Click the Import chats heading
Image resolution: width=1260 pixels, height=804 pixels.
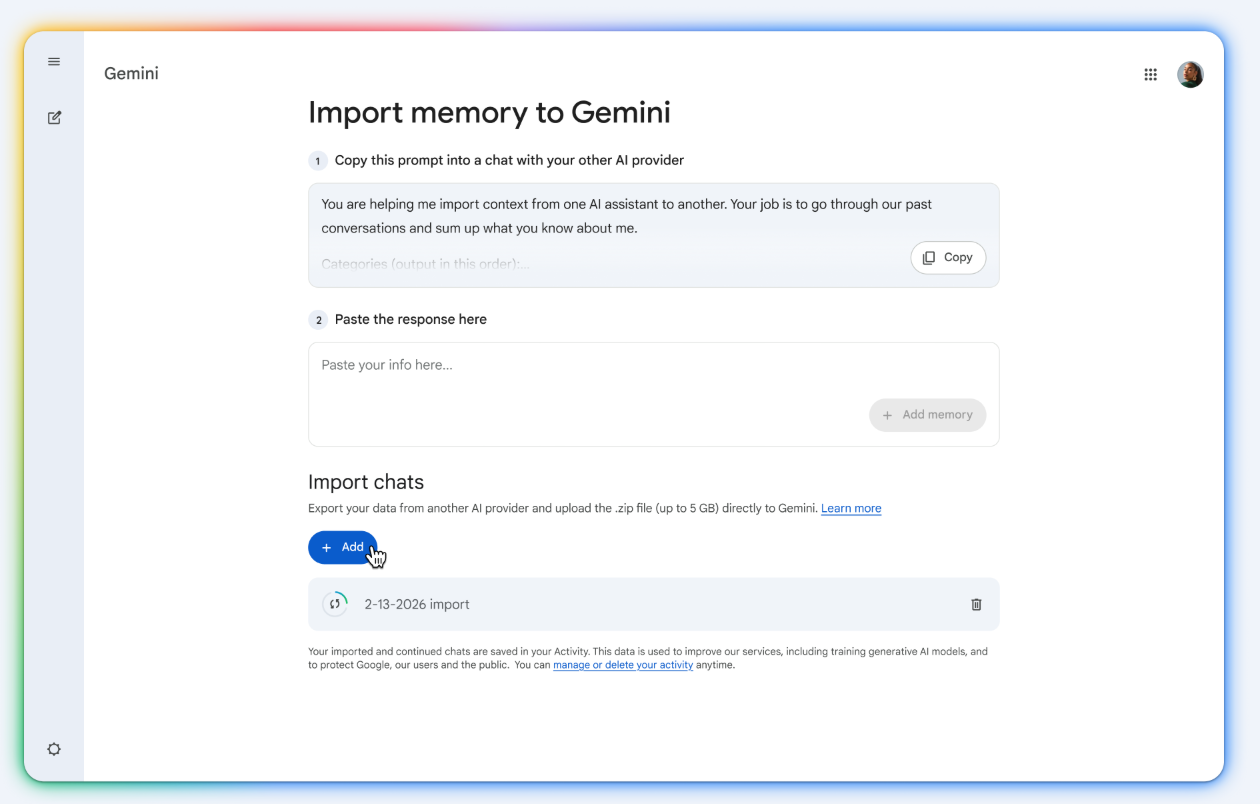tap(366, 482)
